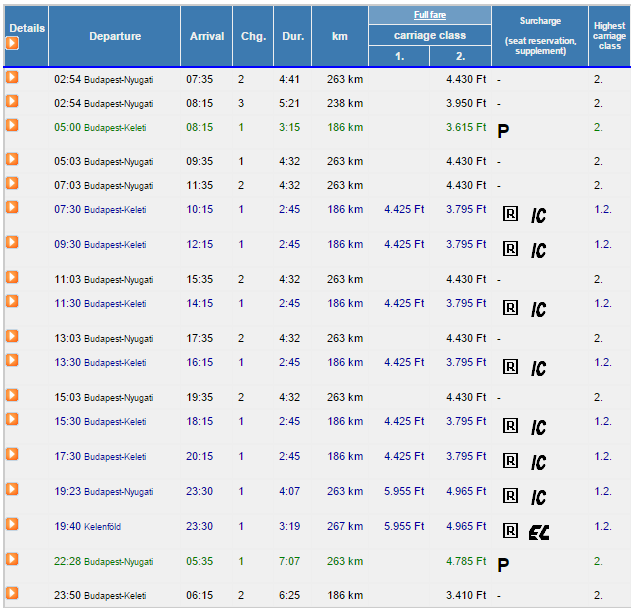Screen dimensions: 631x608
Task: Expand the 13:03 Budapest-Nyugati row details
Action: pos(12,336)
